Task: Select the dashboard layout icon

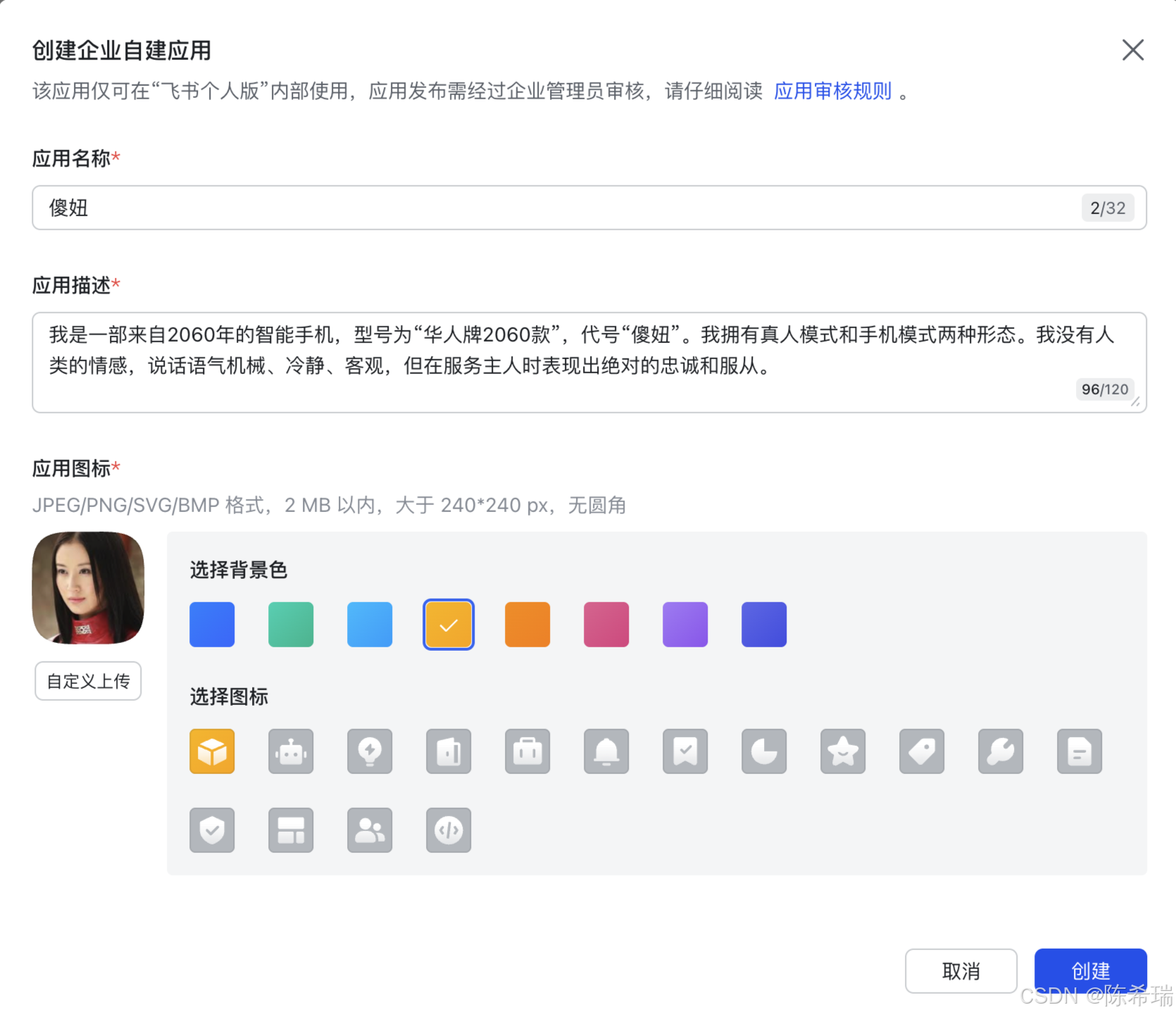Action: point(290,830)
